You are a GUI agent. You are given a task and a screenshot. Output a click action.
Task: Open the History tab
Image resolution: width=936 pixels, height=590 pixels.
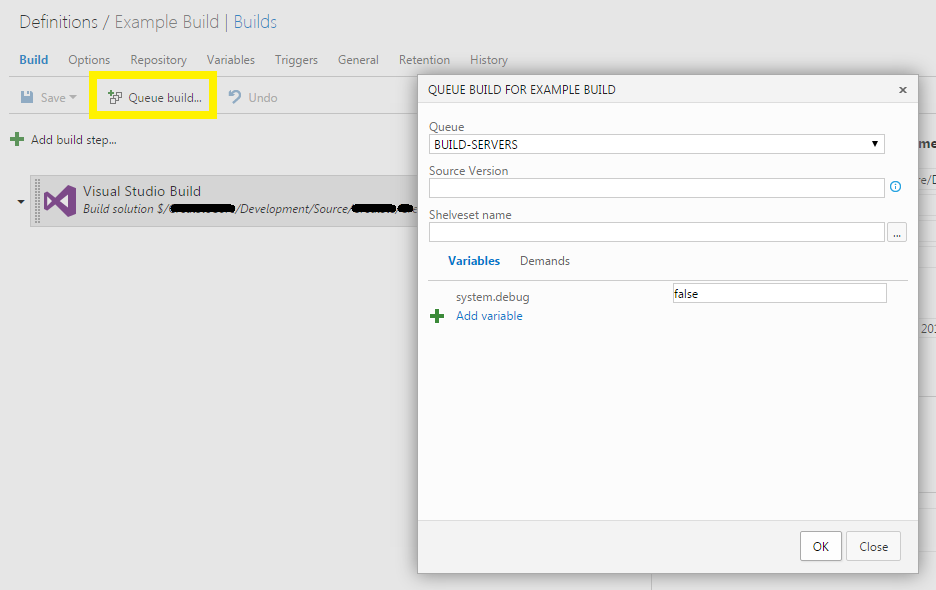[x=488, y=60]
